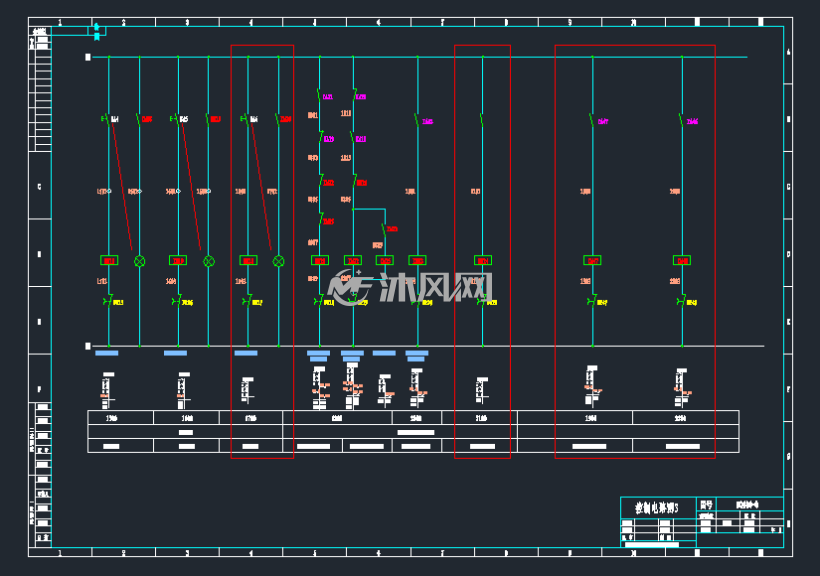Viewport: 820px width, 576px height.
Task: Select the rightmost indicator lamp symbol
Action: pyautogui.click(x=279, y=261)
